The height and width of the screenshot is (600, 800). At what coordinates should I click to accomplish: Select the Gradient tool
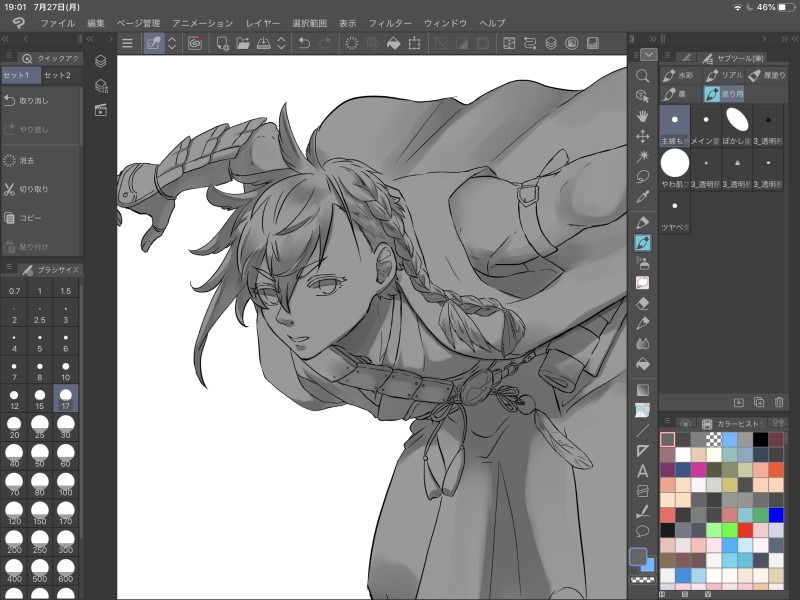point(642,390)
